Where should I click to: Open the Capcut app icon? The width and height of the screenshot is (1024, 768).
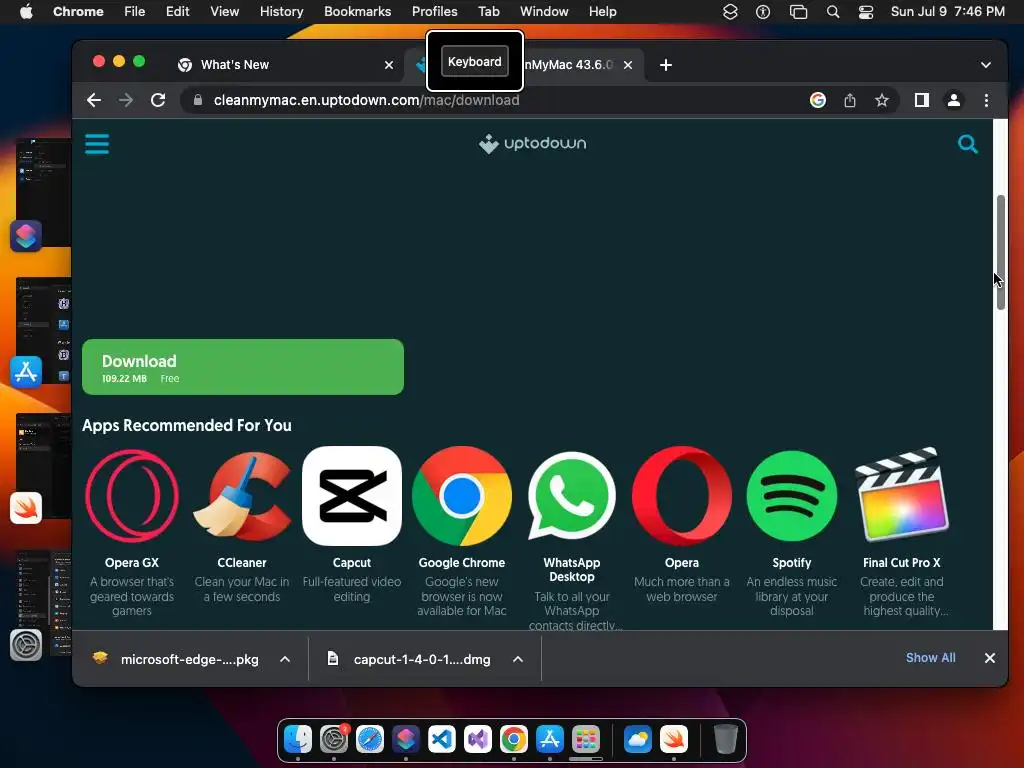pyautogui.click(x=352, y=496)
